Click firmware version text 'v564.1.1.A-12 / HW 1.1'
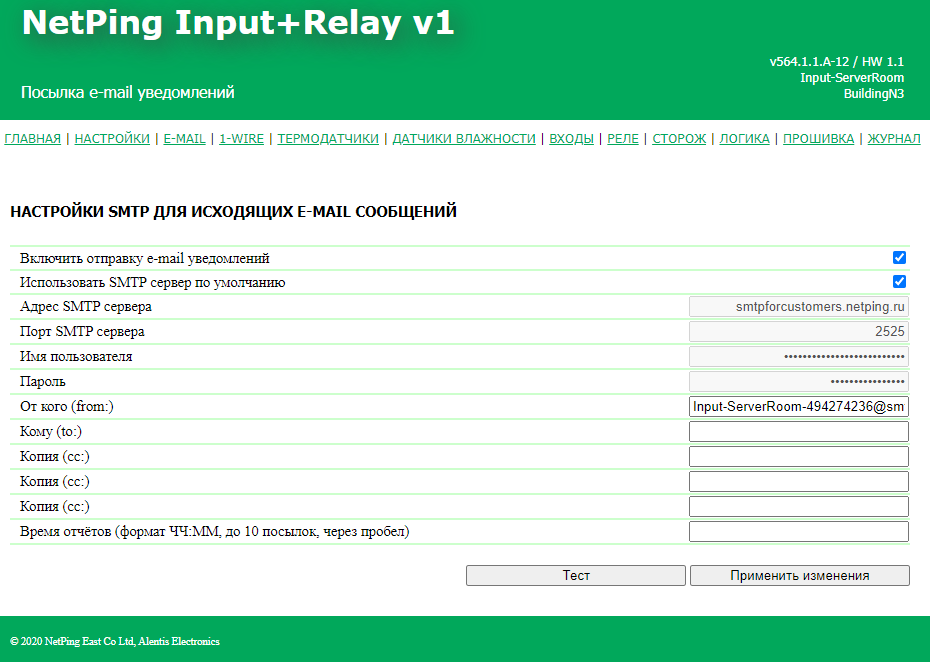Viewport: 930px width, 662px height. point(836,62)
